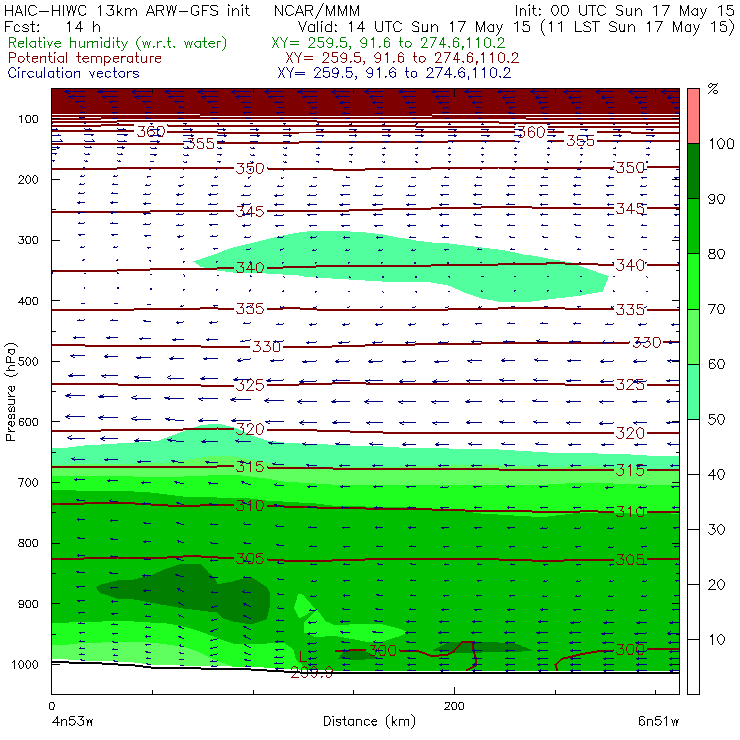Click the "4n53w" start coordinate label
Screen dimensions: 740x740
click(72, 721)
